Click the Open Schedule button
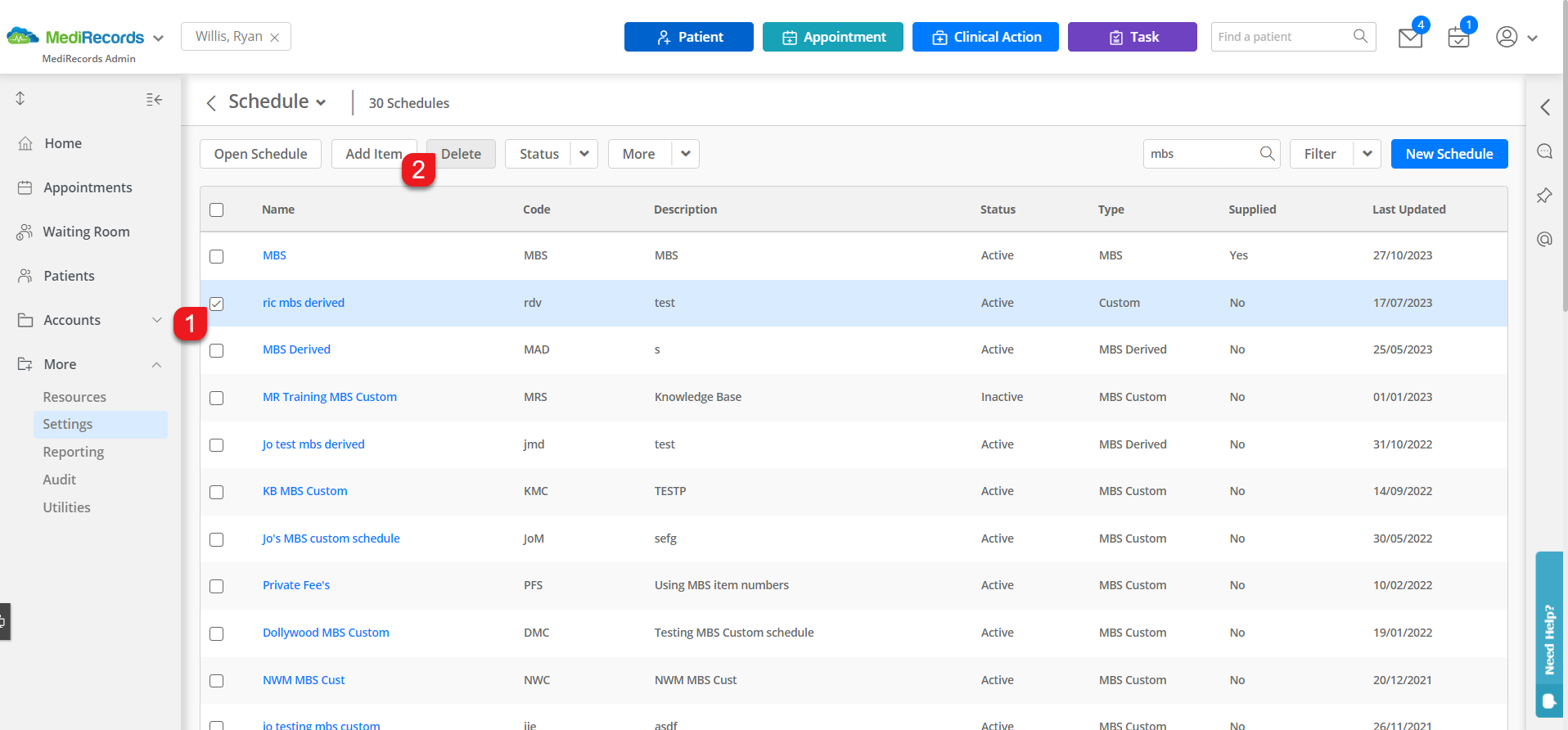The image size is (1568, 730). [x=260, y=154]
